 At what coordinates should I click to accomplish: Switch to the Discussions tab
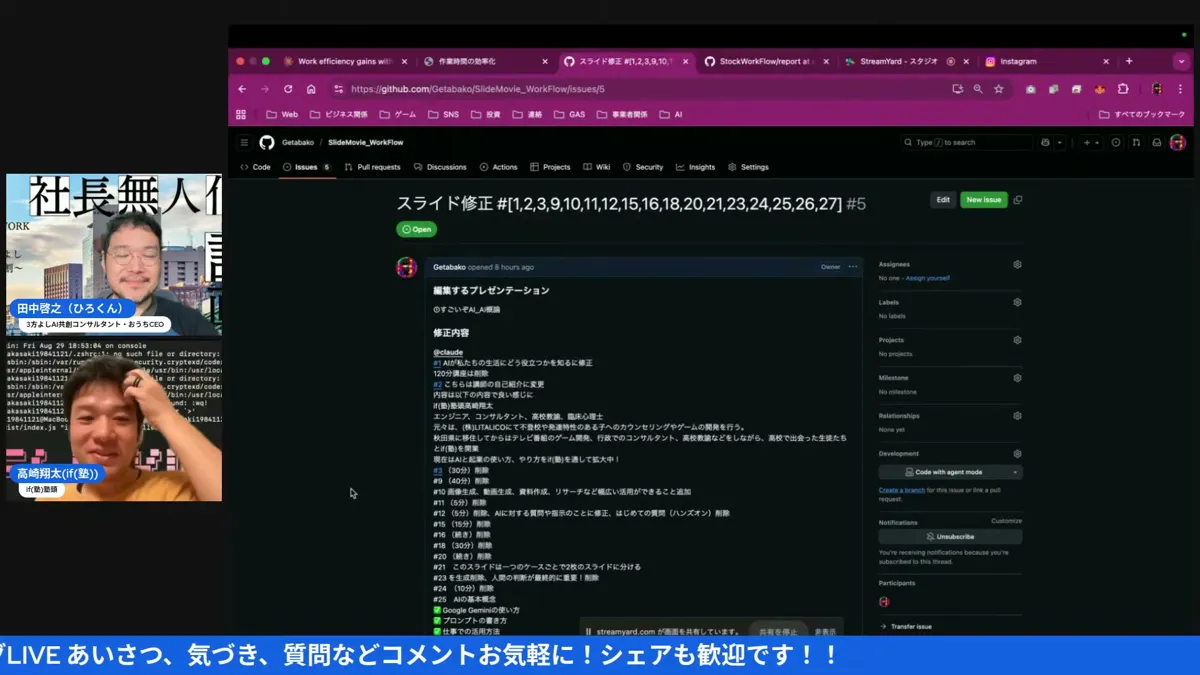[x=440, y=167]
